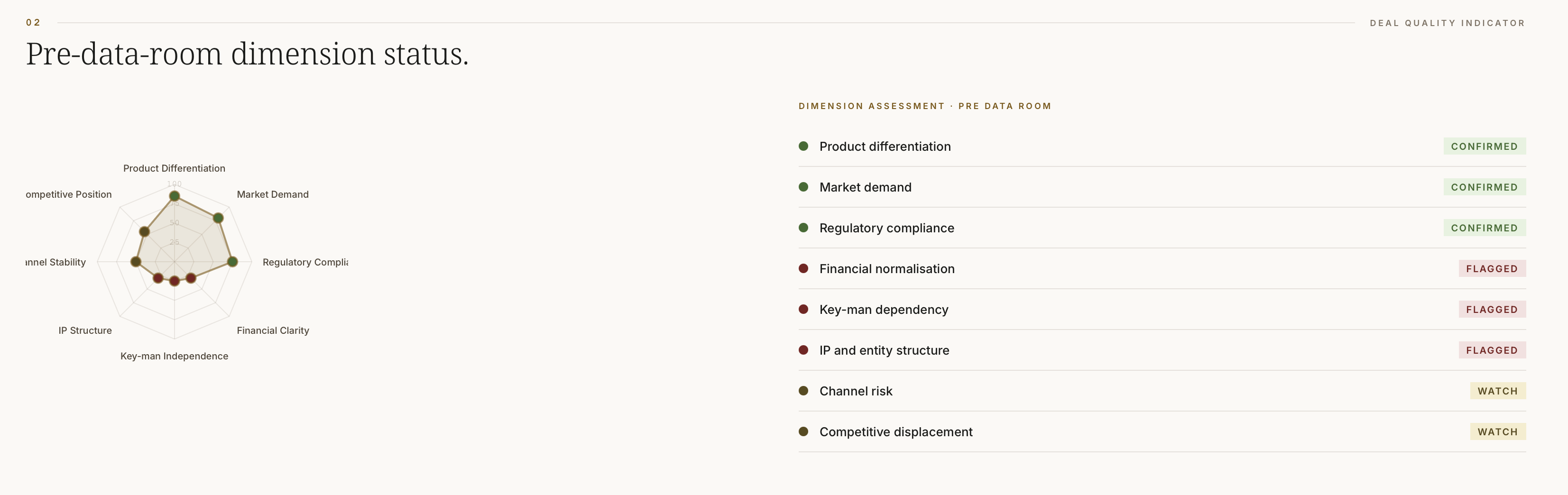Click the green dot beside Market demand

[x=803, y=187]
